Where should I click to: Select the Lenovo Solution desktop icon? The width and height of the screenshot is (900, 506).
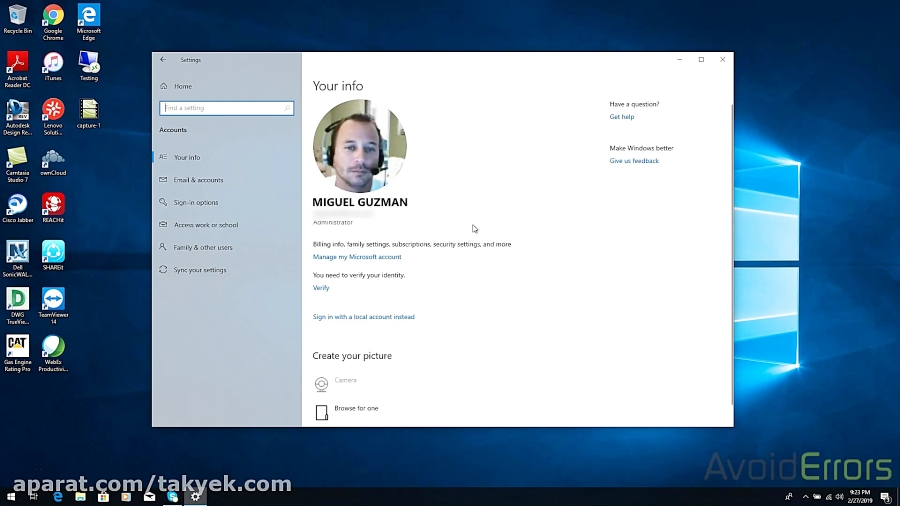[53, 117]
